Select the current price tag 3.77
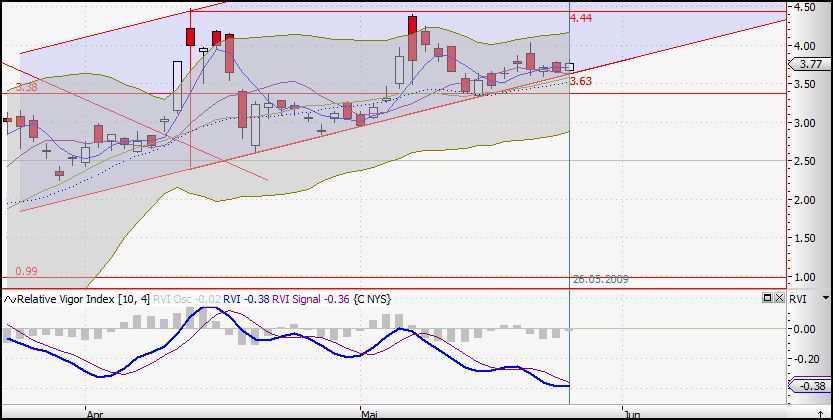 808,65
